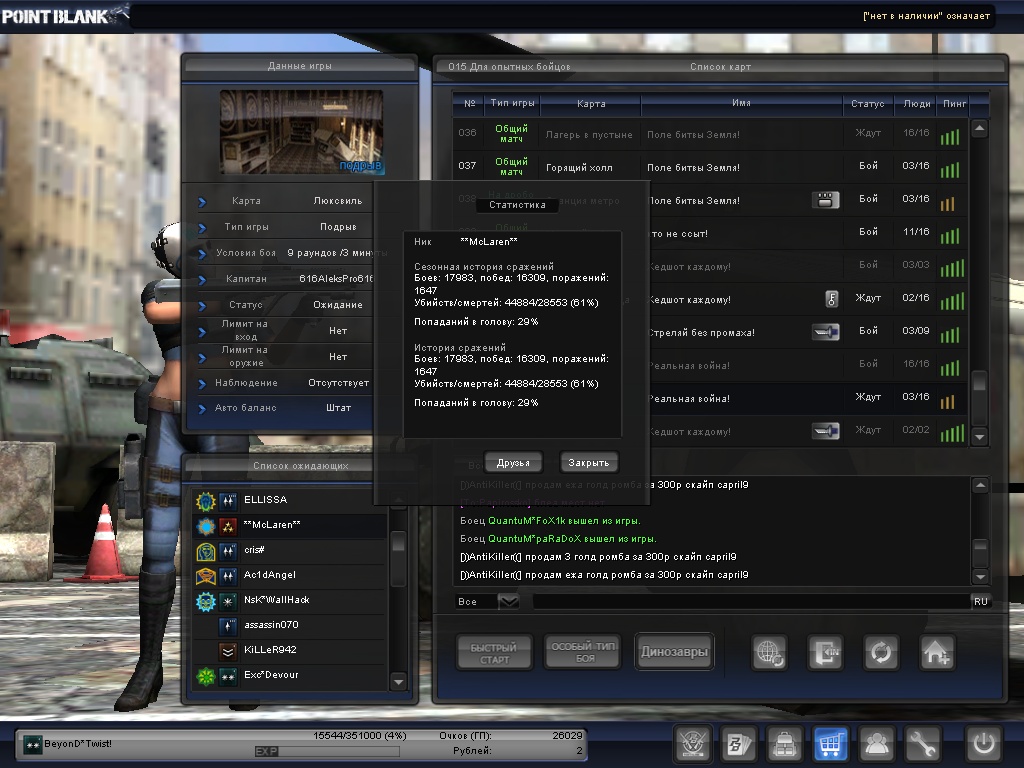Click the power exit icon

[x=982, y=743]
